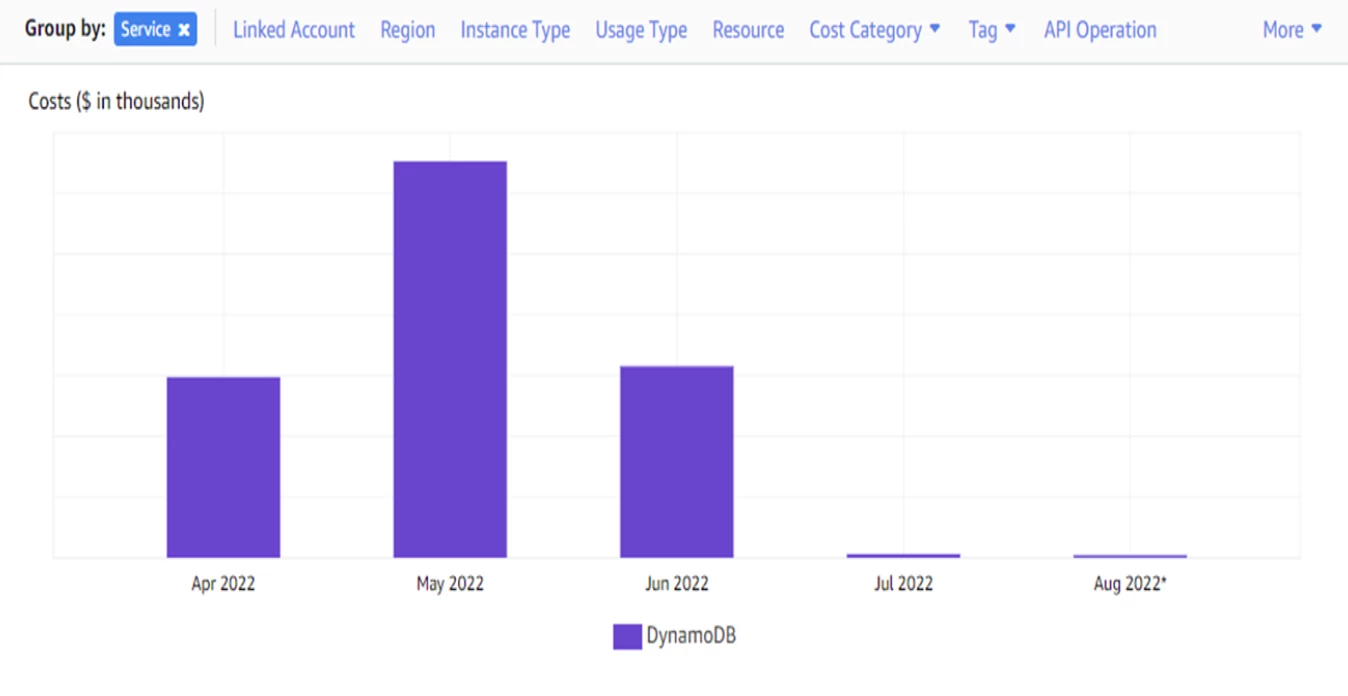Screen dimensions: 1348x696
Task: Toggle DynamoDB series via legend label
Action: coord(691,635)
